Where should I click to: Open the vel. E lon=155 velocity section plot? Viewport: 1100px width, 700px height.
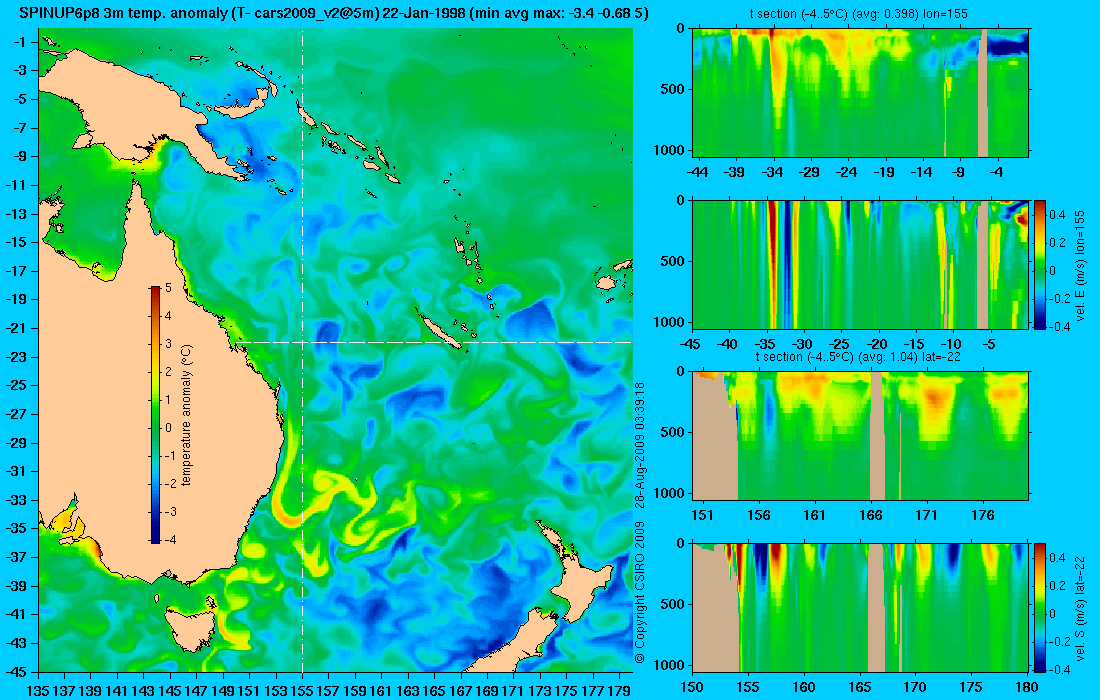(x=861, y=264)
